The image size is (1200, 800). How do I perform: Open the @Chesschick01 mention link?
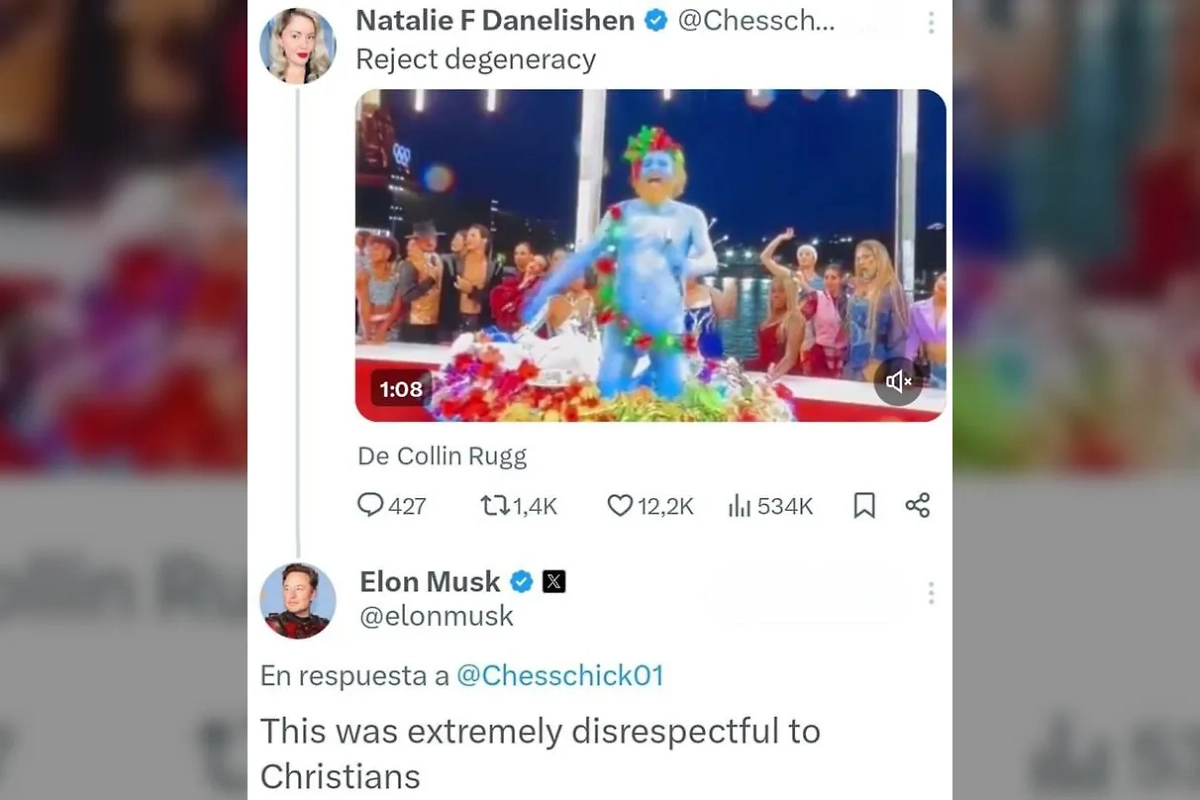click(x=560, y=675)
